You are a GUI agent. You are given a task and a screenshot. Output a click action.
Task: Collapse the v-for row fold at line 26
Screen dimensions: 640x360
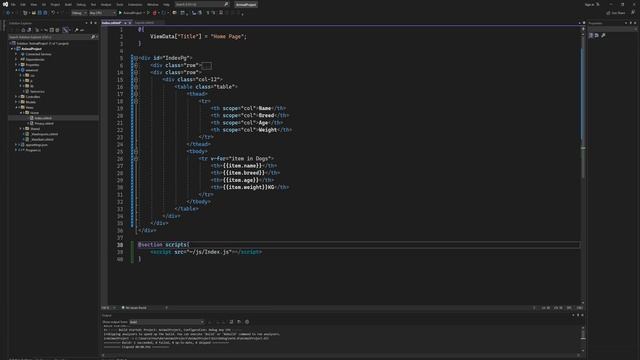click(136, 158)
